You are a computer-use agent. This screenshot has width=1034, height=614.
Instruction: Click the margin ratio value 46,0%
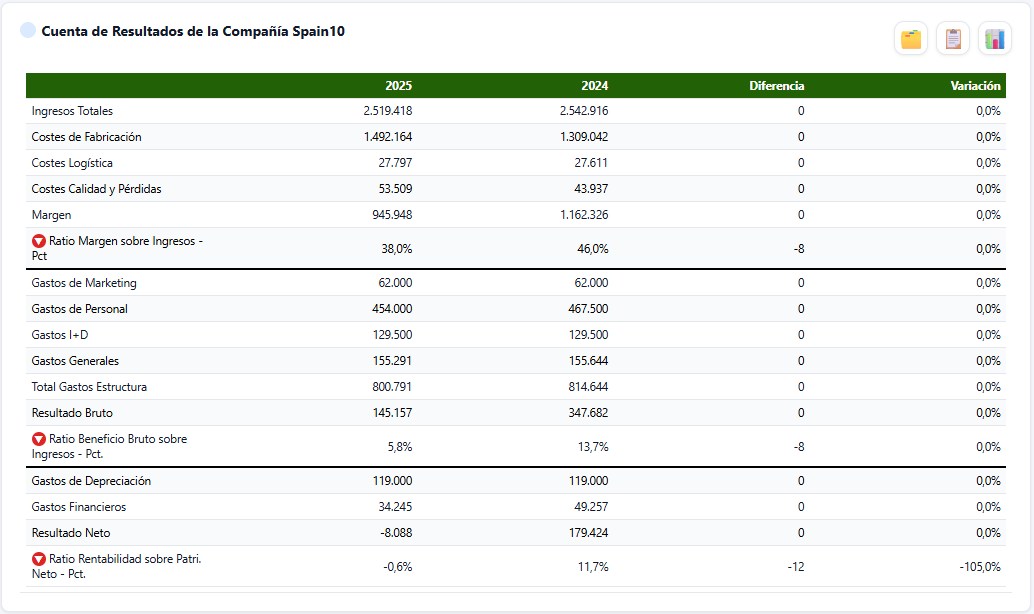(592, 249)
